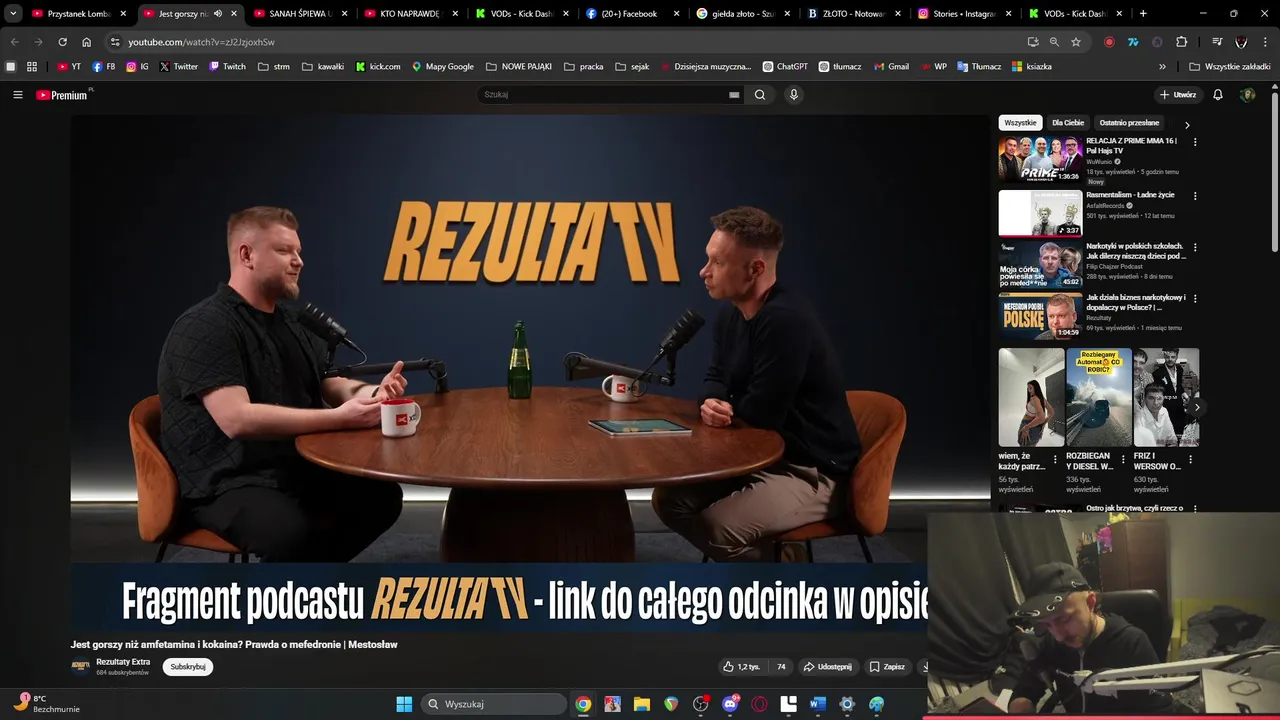
Task: Switch to the Stories Instagram tab
Action: pyautogui.click(x=964, y=14)
